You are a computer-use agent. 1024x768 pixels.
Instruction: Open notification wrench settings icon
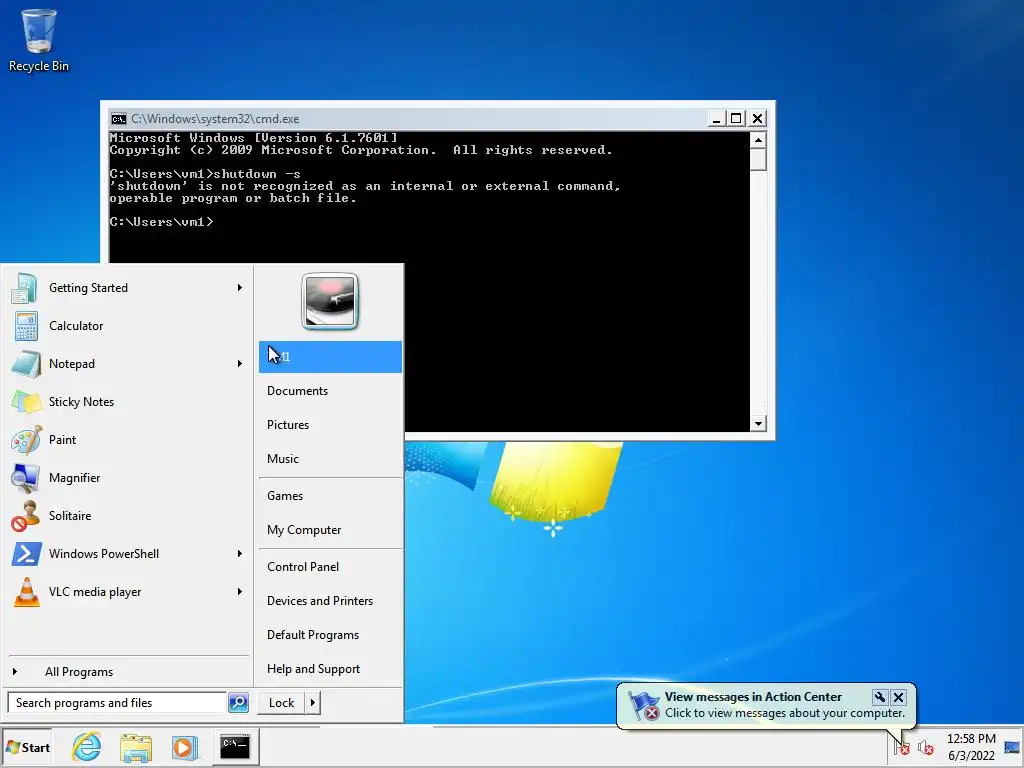880,697
